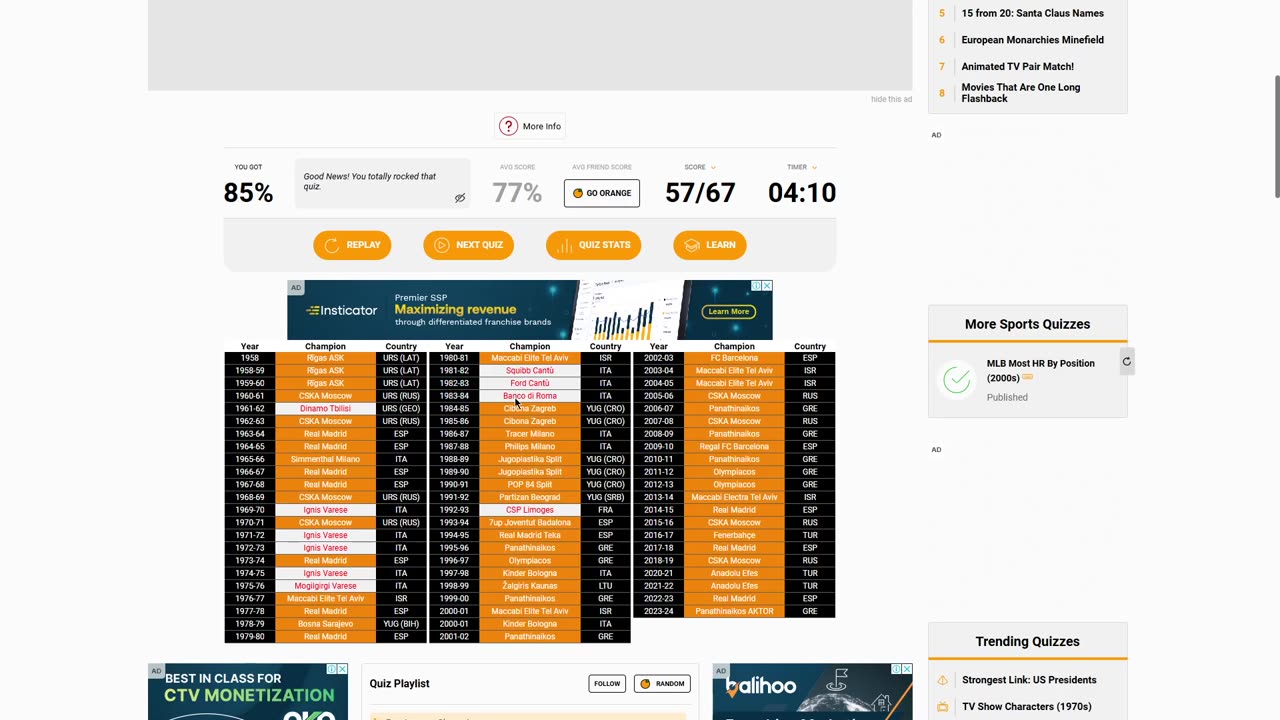1280x720 pixels.
Task: Click the 'Žalgiris Kaunas' champion cell
Action: coord(529,586)
